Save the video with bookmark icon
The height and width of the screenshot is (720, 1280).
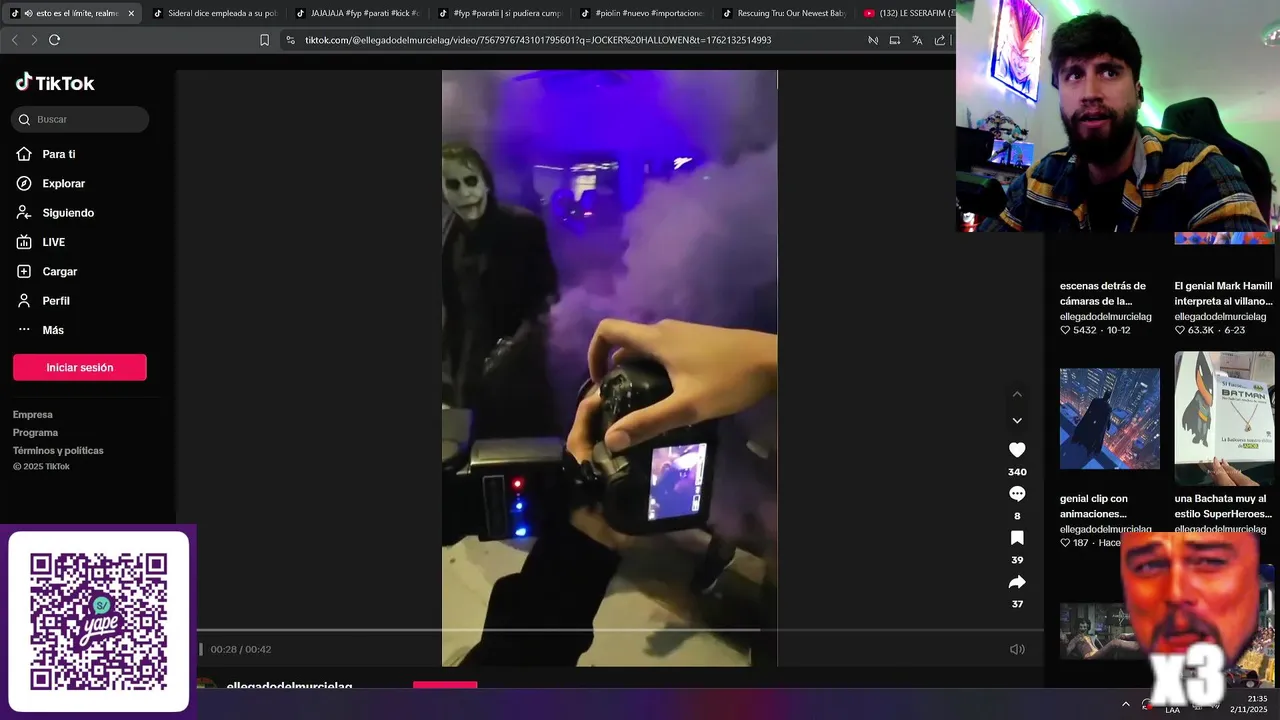1017,538
